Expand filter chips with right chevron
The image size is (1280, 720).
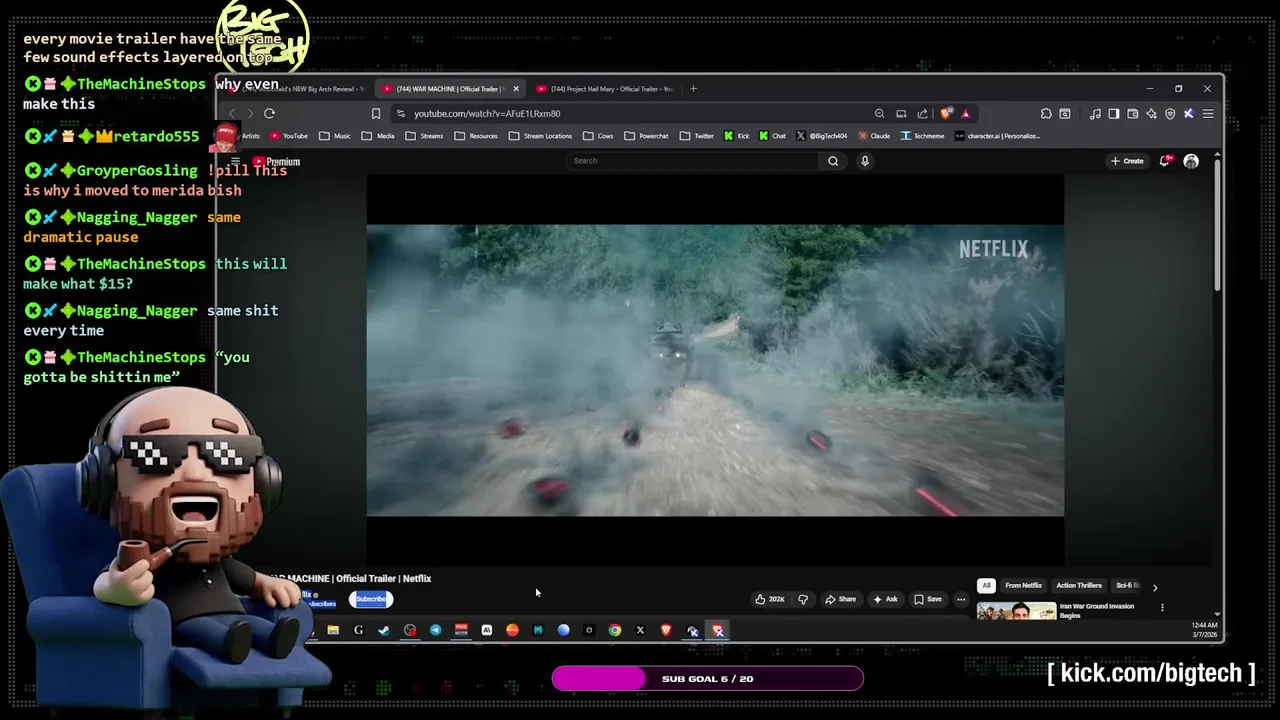pos(1155,588)
